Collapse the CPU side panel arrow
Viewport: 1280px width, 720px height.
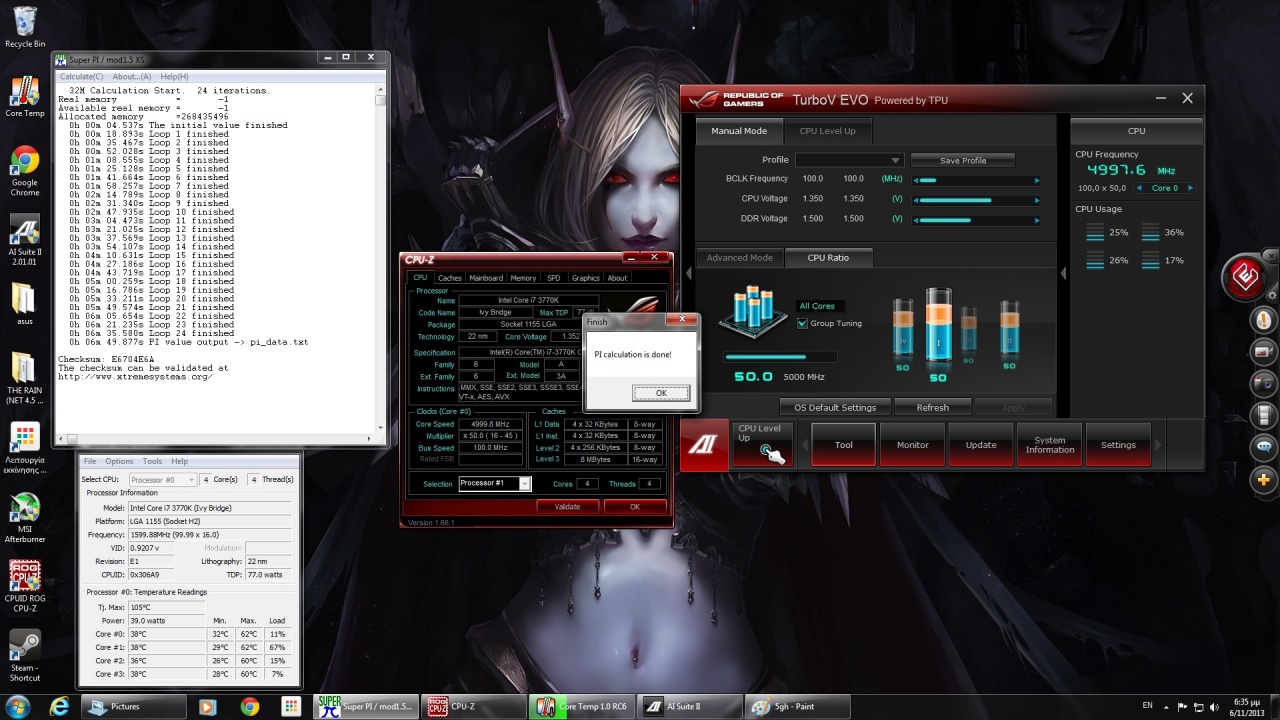[x=1064, y=272]
